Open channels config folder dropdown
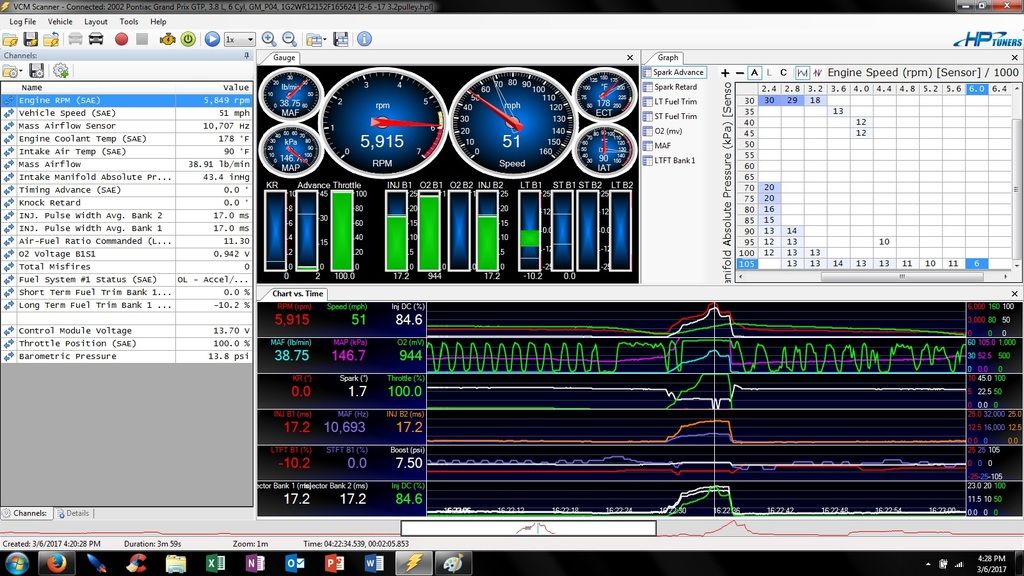 12,71
